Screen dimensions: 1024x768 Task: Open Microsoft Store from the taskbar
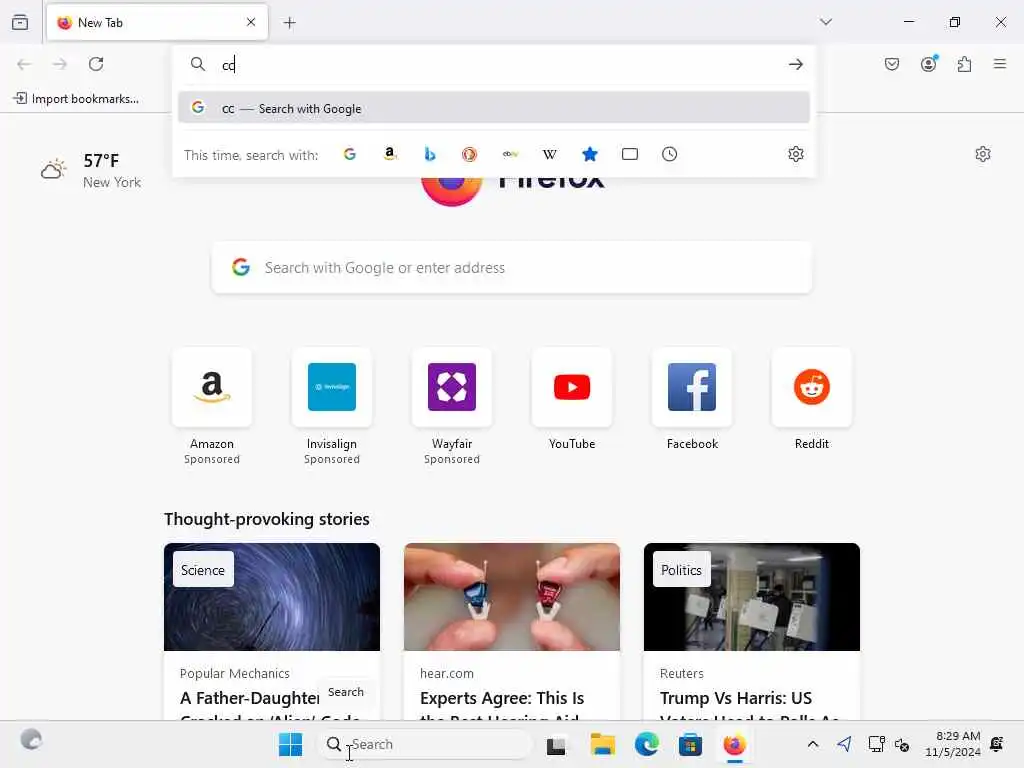(x=690, y=744)
